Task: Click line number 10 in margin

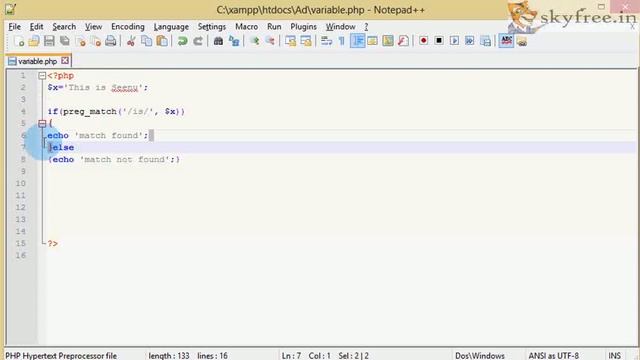Action: [21, 183]
